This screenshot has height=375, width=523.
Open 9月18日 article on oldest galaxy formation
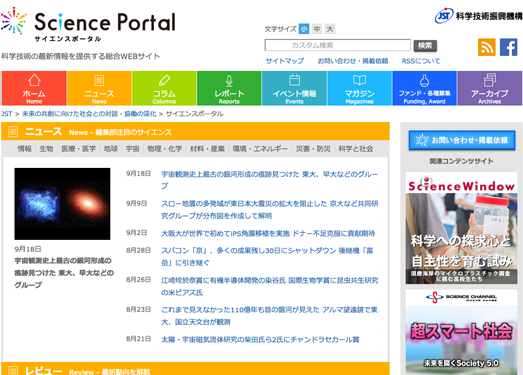tap(270, 180)
